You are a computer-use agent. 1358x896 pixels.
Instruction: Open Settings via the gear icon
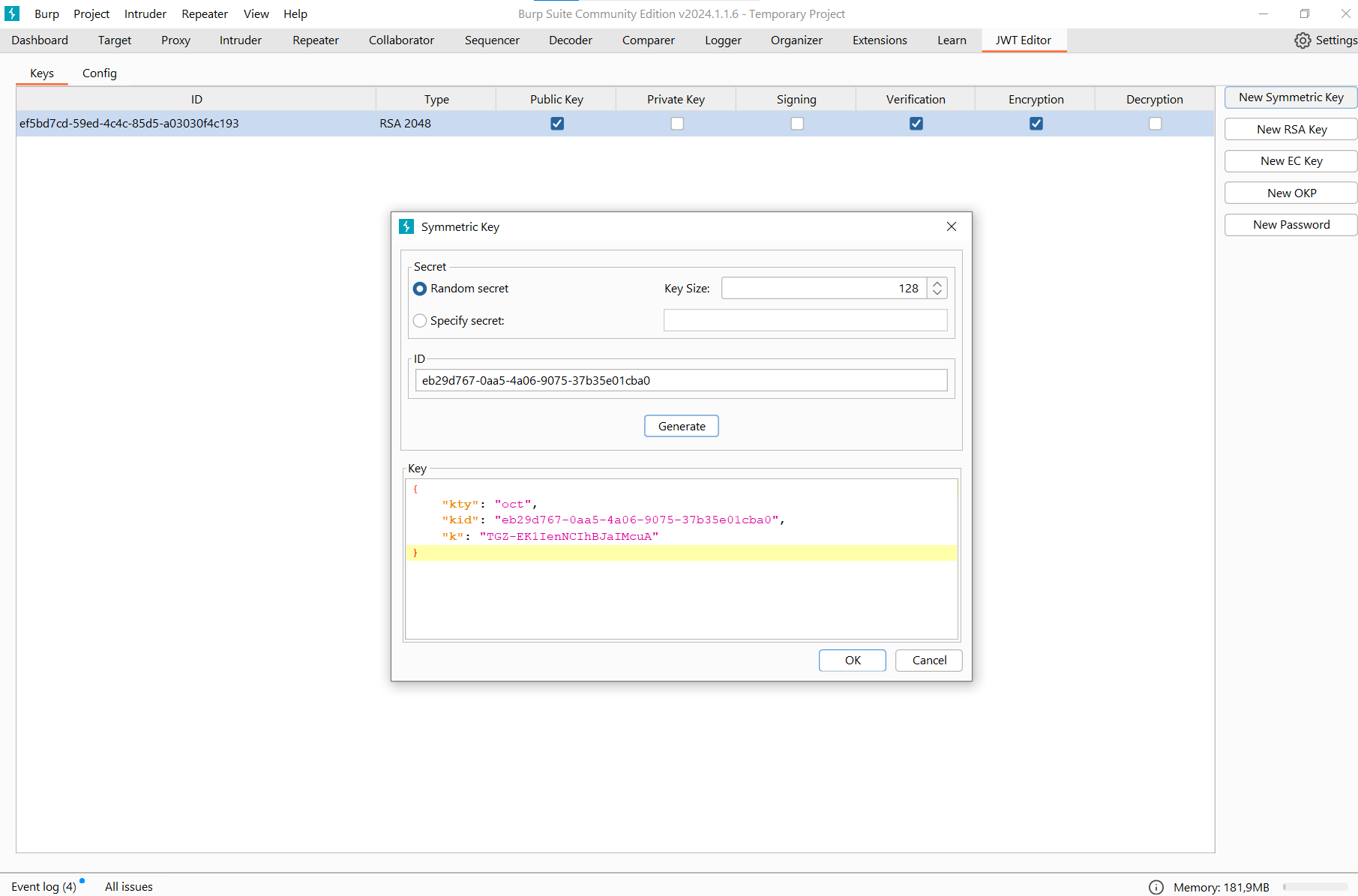1303,40
